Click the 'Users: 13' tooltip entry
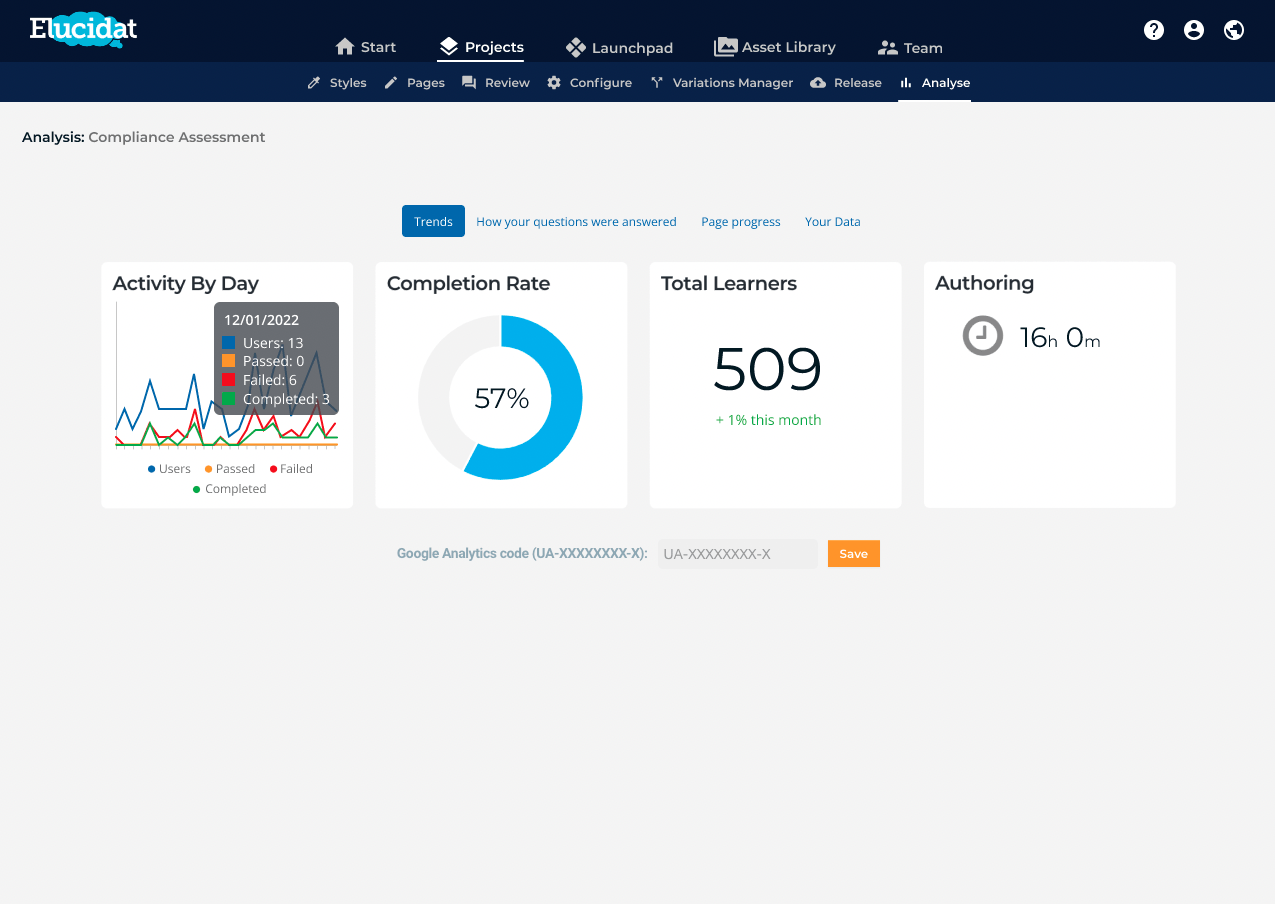Viewport: 1275px width, 904px height. (263, 343)
